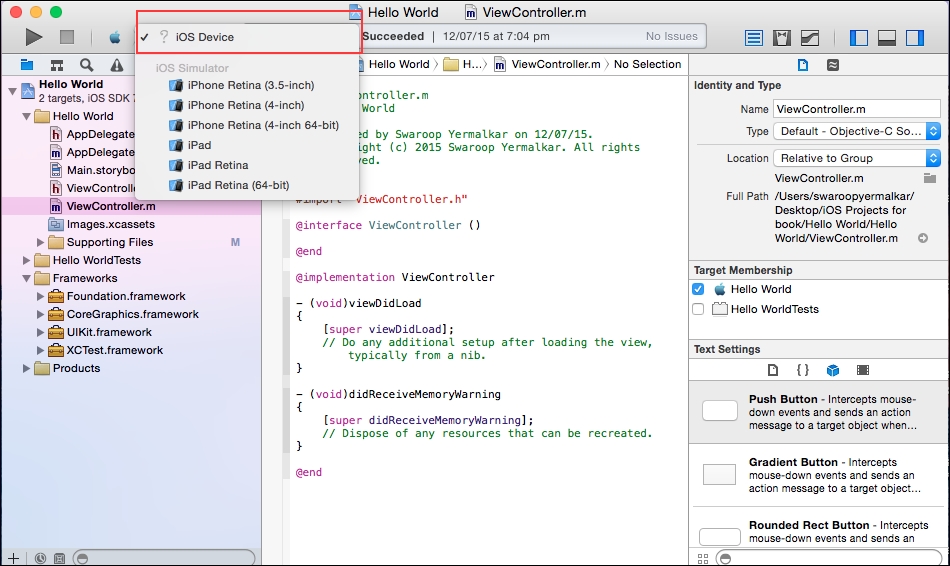Stop the running build
The width and height of the screenshot is (950, 566).
coord(67,37)
